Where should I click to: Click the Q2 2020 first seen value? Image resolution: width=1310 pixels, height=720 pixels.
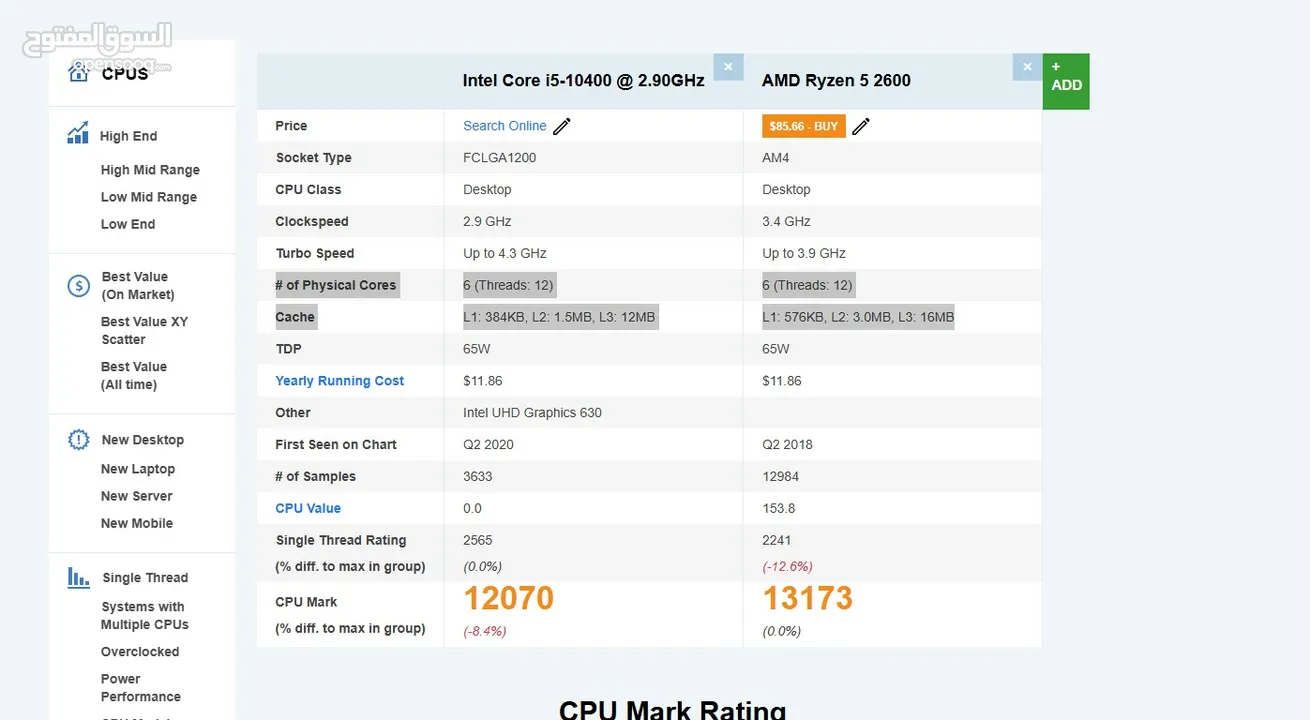click(488, 445)
